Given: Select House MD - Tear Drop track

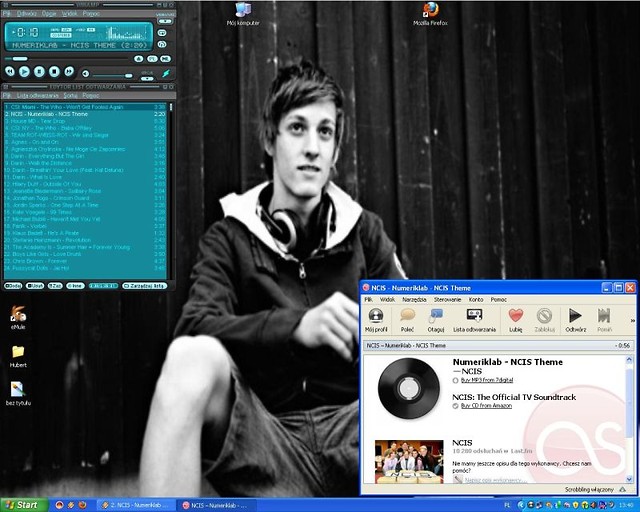Looking at the screenshot, I should [85, 121].
